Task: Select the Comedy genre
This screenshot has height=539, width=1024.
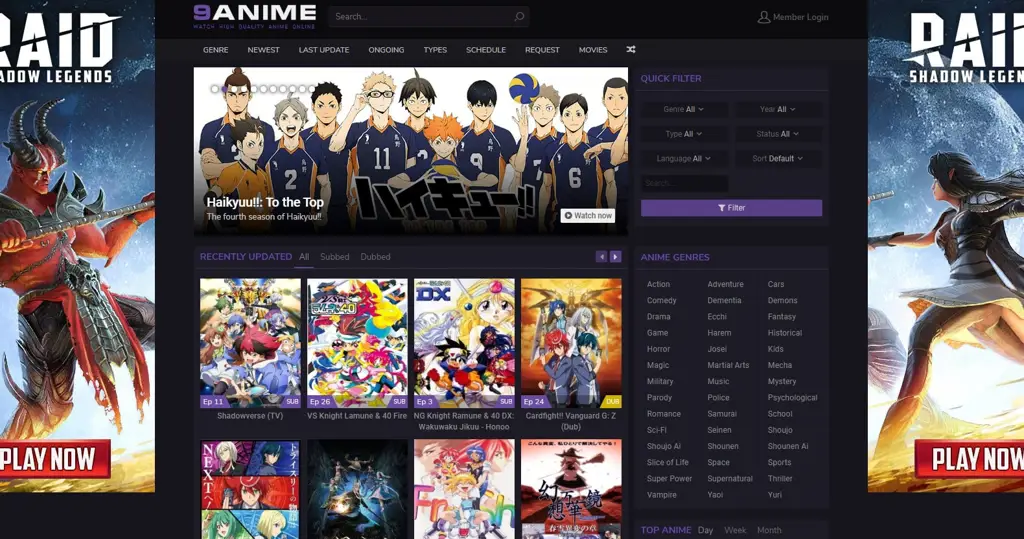Action: [662, 301]
